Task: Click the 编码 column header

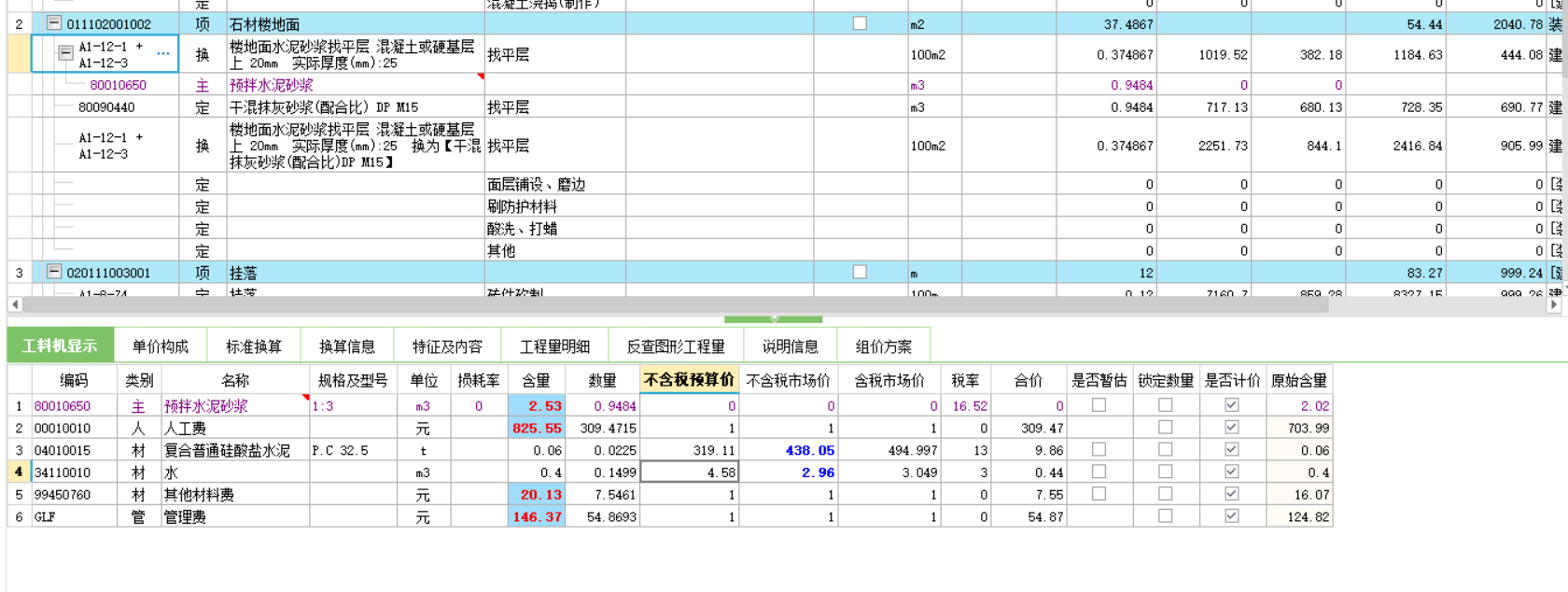Action: [x=74, y=380]
